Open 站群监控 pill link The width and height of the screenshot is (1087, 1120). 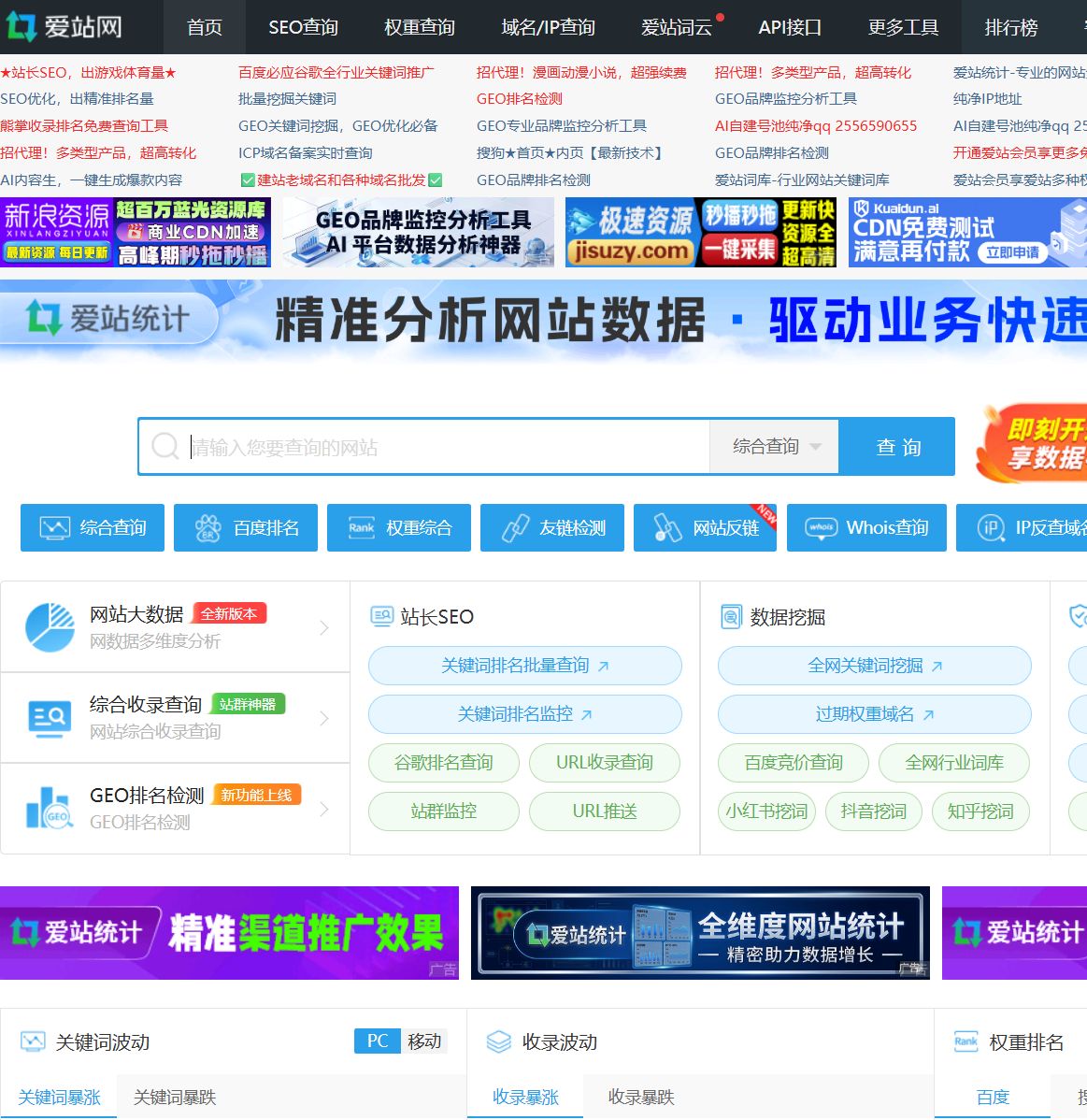[444, 811]
